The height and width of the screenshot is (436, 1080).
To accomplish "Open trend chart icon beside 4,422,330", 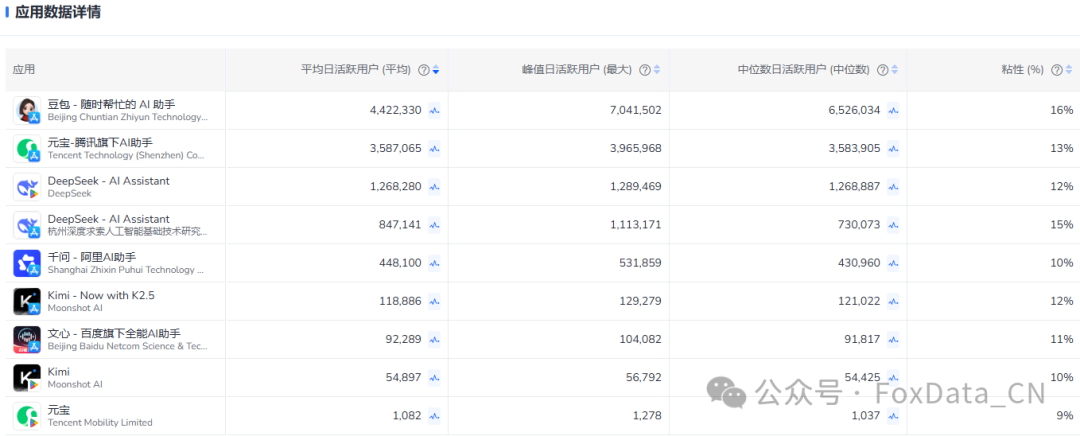I will coord(434,110).
